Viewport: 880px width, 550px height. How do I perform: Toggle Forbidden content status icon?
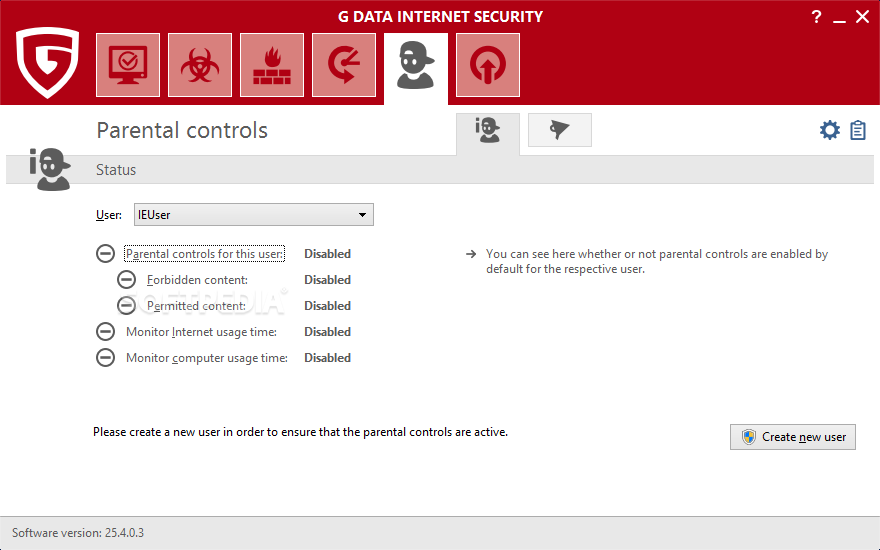click(x=126, y=279)
